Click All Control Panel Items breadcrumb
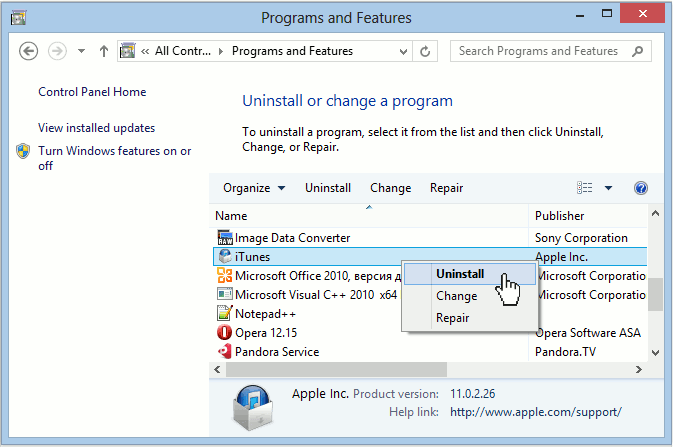 tap(183, 51)
